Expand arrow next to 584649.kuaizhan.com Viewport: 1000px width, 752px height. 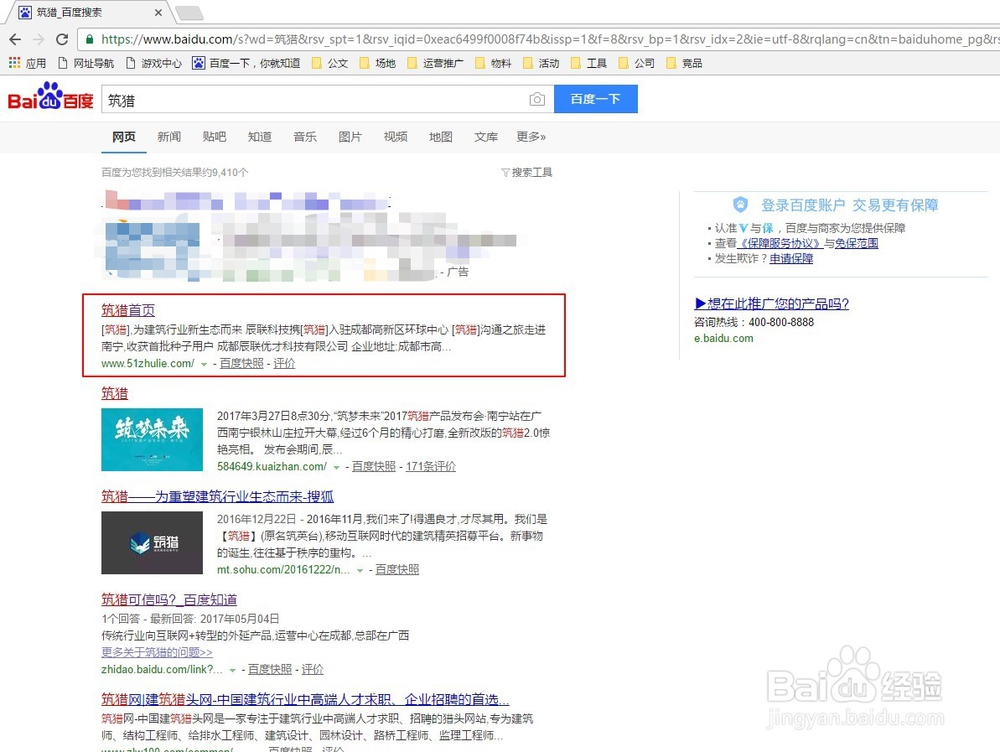[336, 468]
